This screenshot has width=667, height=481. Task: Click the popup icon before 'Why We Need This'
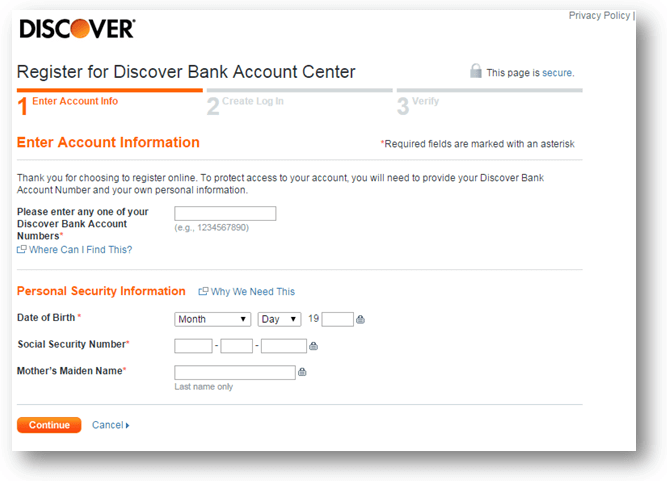point(203,291)
